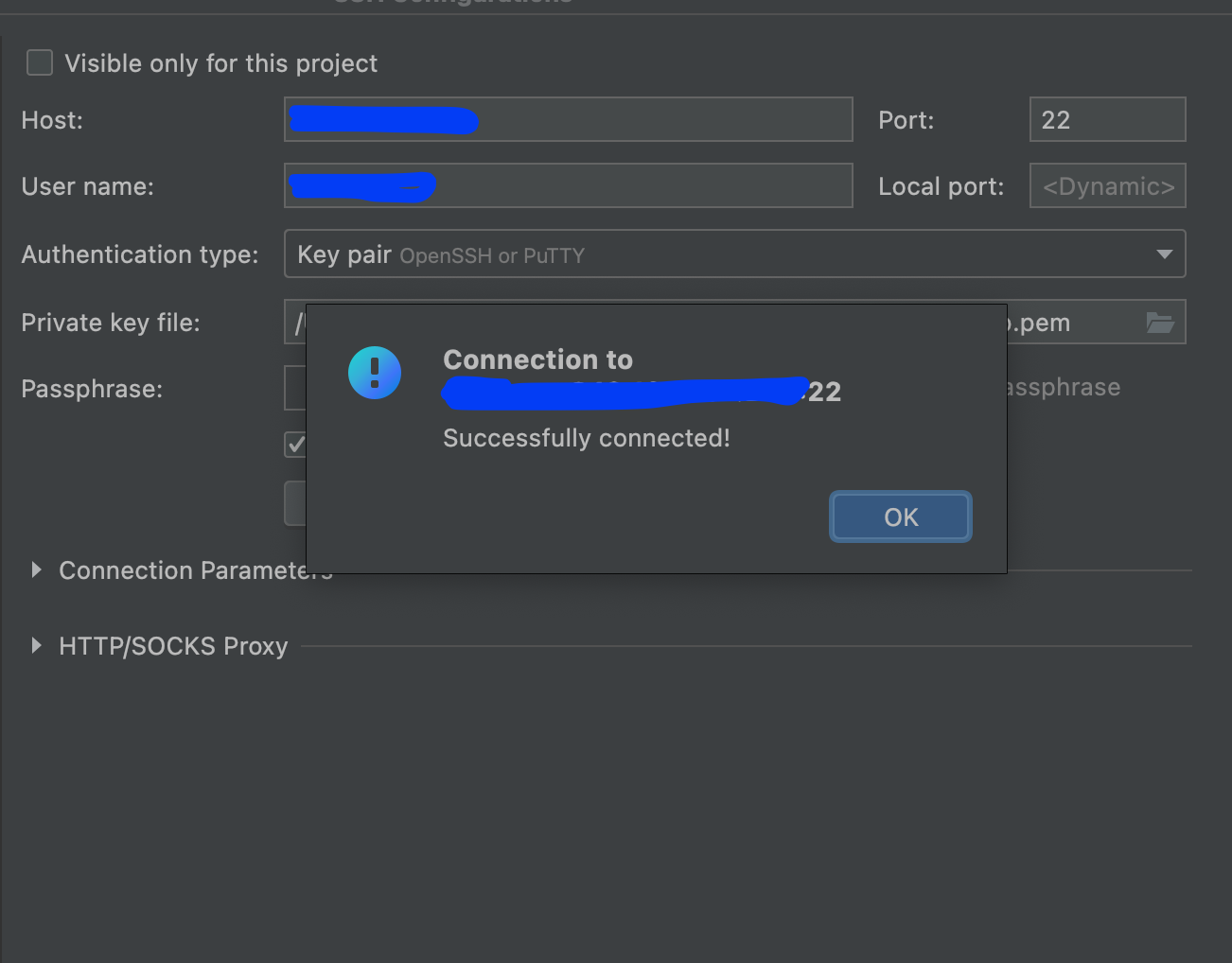This screenshot has height=963, width=1232.
Task: Click the Authentication type: label
Action: [x=140, y=254]
